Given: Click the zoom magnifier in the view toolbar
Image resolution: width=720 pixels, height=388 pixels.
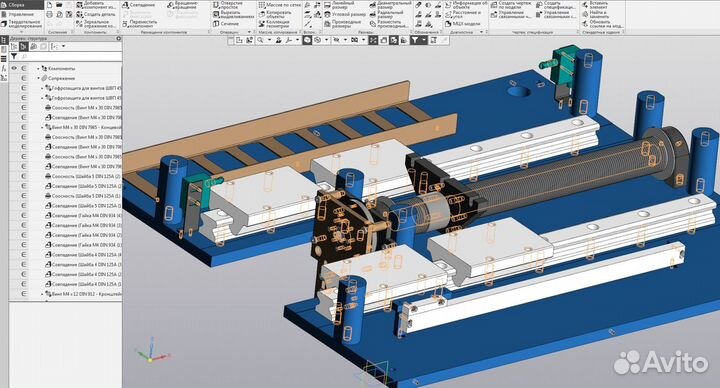Looking at the screenshot, I should [x=260, y=40].
